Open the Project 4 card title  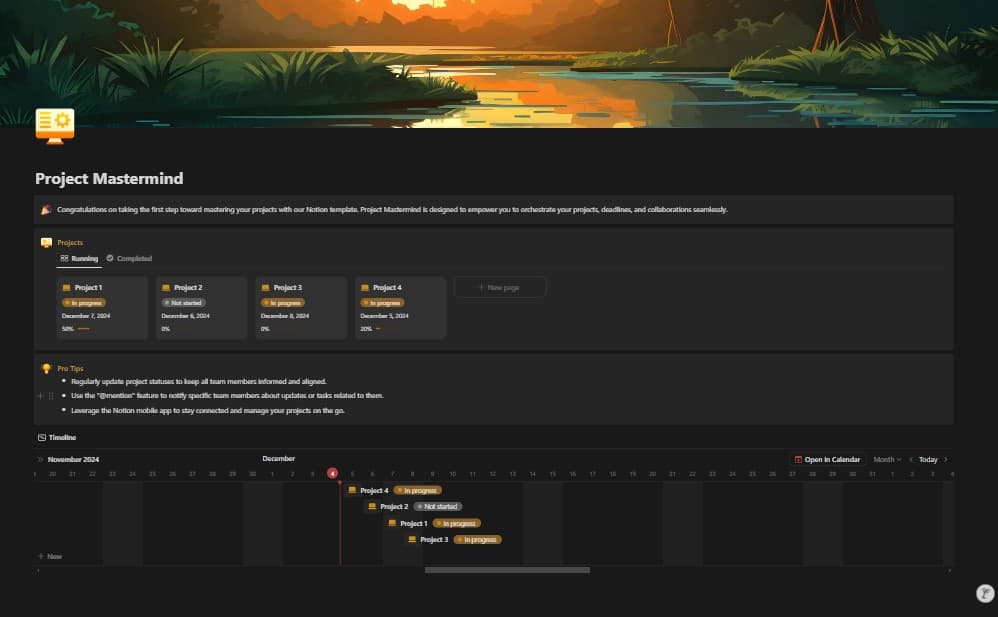387,288
